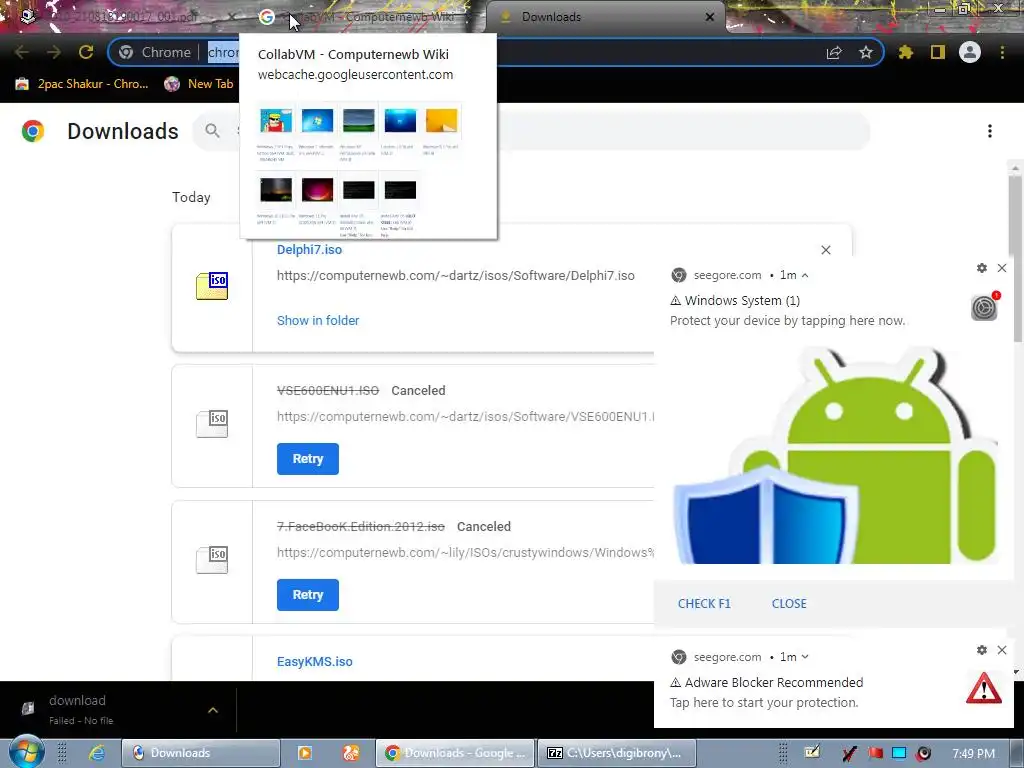Click the search downloads magnifier icon
This screenshot has width=1024, height=768.
(x=212, y=131)
